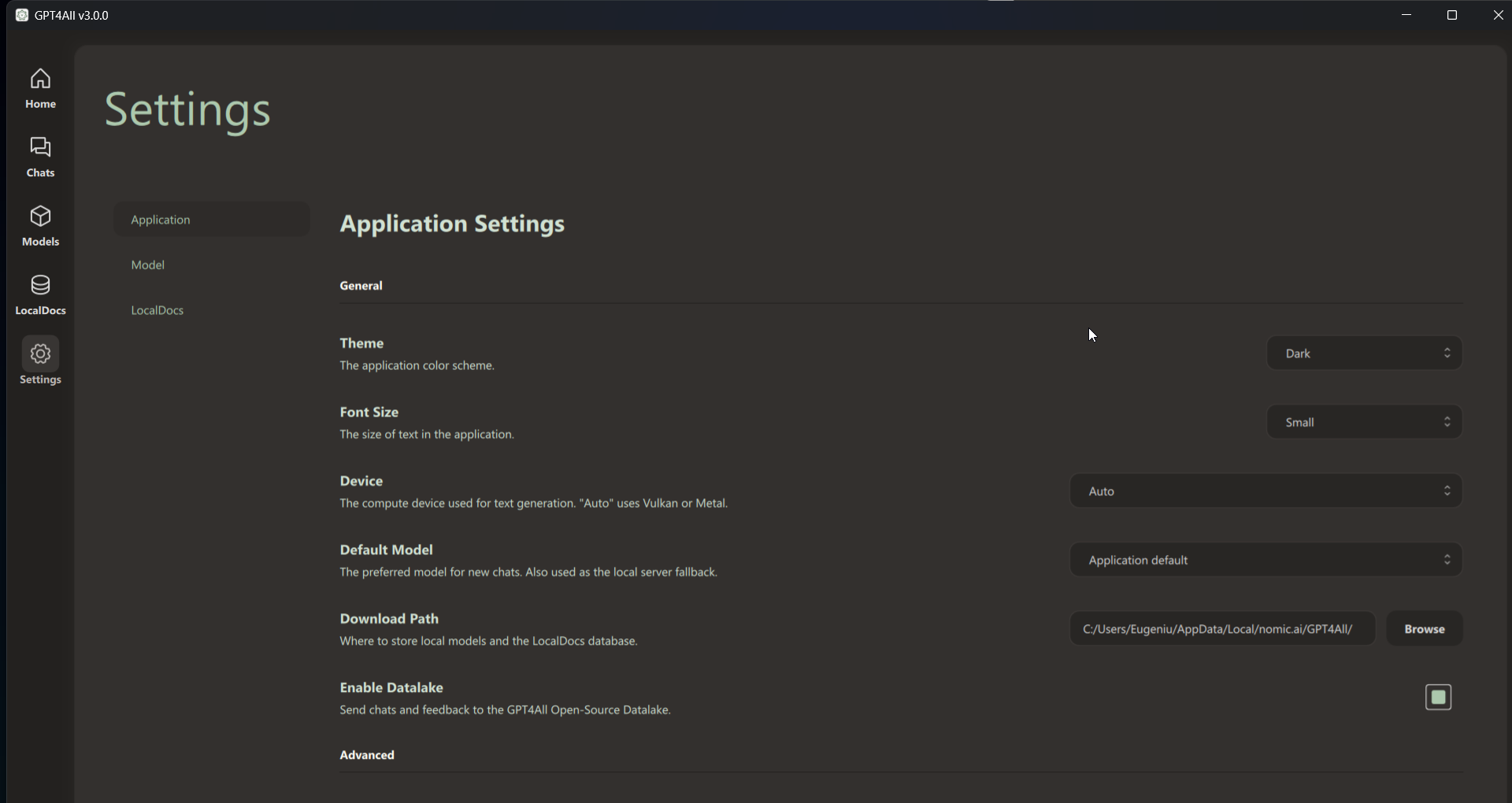Click the Application Settings heading
Image resolution: width=1512 pixels, height=803 pixels.
pyautogui.click(x=452, y=224)
